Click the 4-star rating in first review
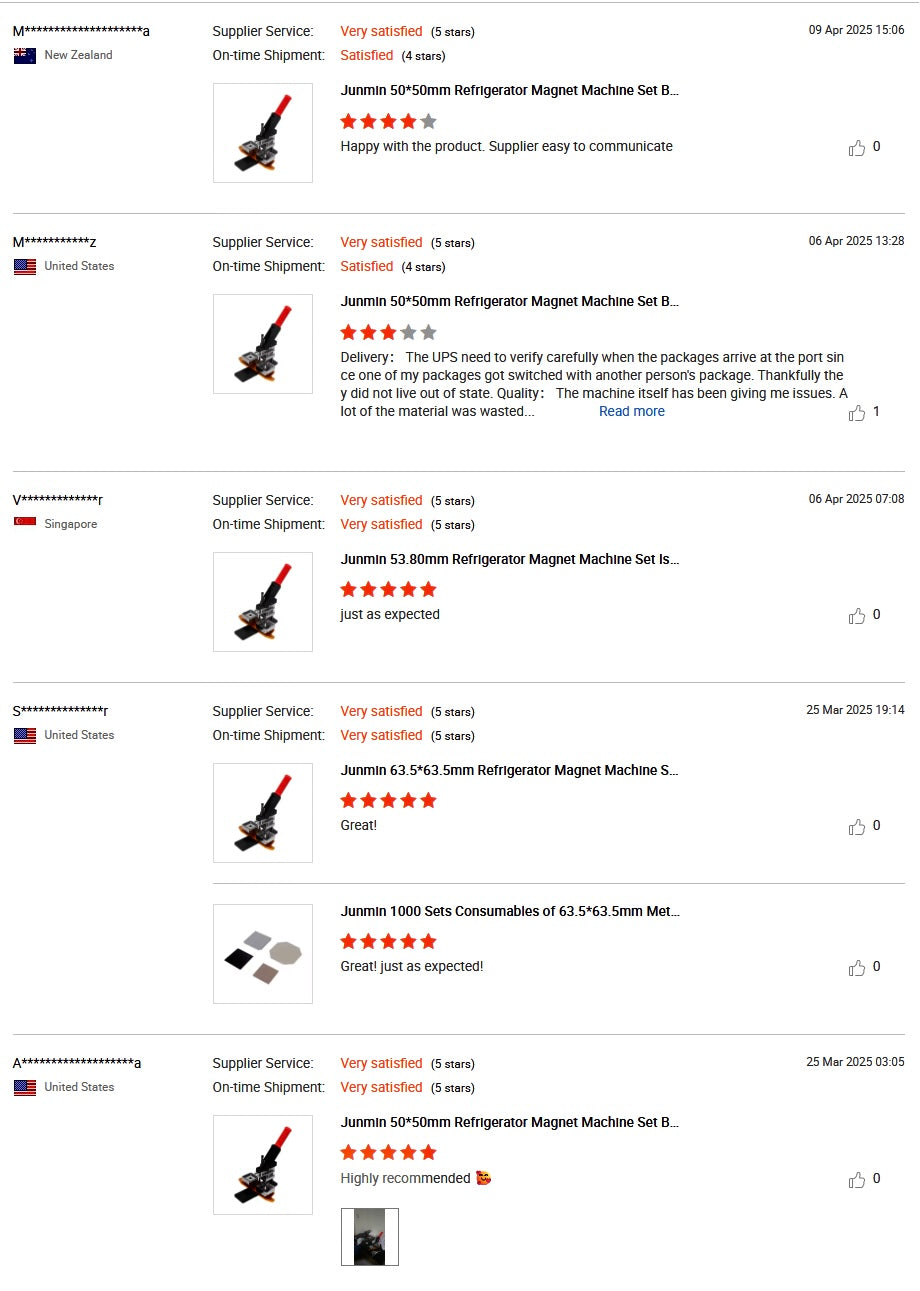Viewport: 920px width, 1291px height. pos(388,122)
